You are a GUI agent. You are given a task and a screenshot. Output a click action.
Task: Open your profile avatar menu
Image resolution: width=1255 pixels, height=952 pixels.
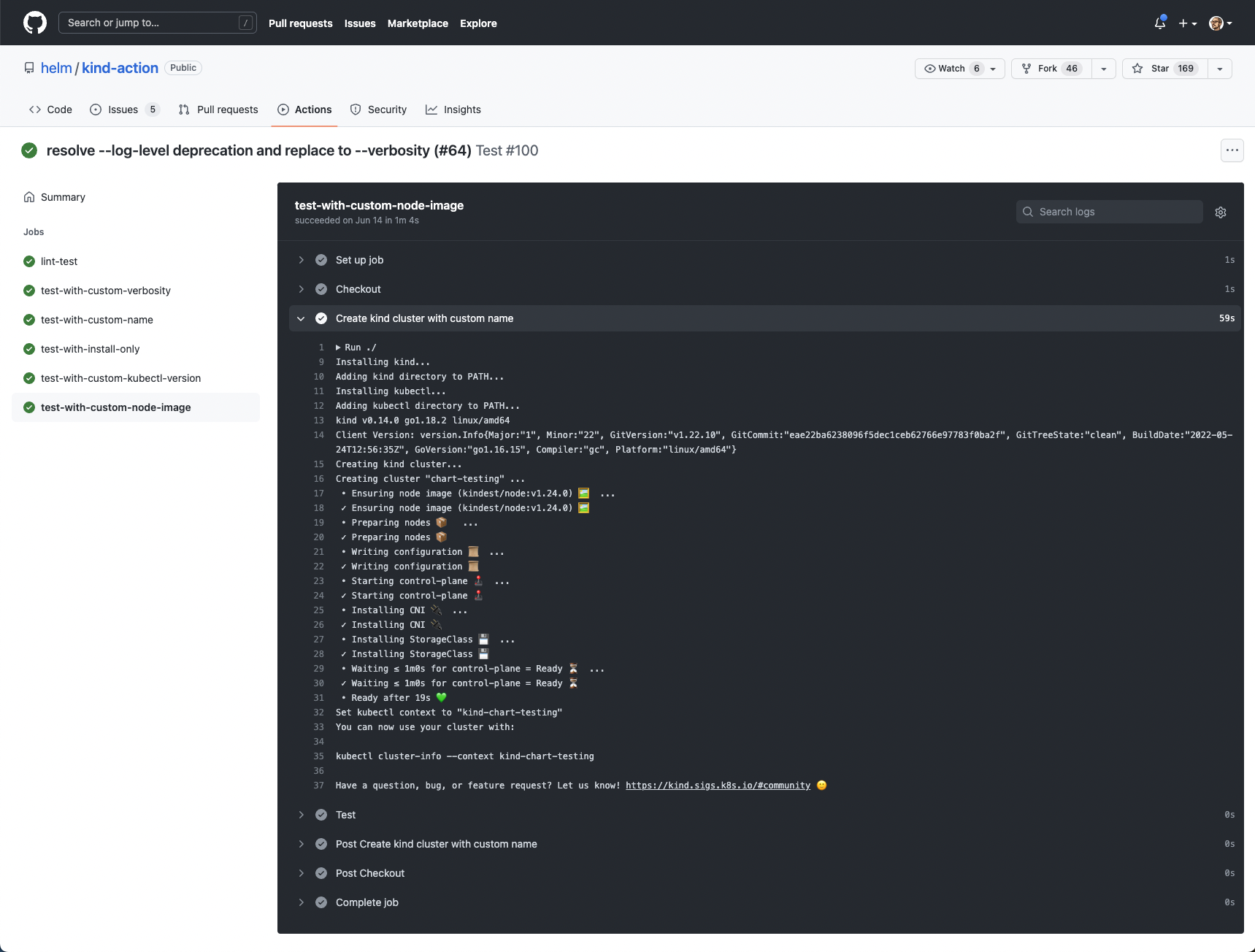(1216, 23)
